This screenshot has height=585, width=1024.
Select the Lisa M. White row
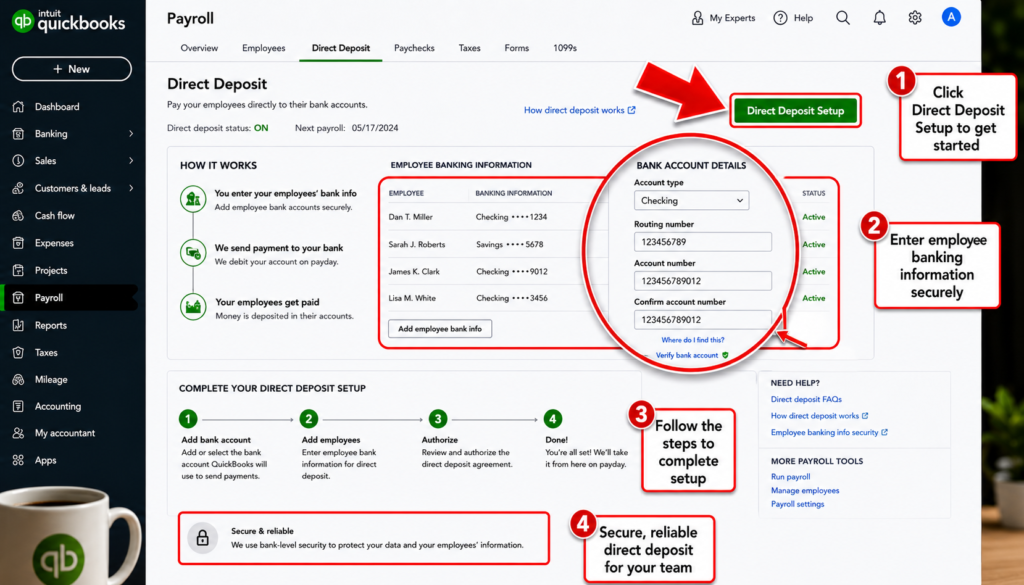608,298
